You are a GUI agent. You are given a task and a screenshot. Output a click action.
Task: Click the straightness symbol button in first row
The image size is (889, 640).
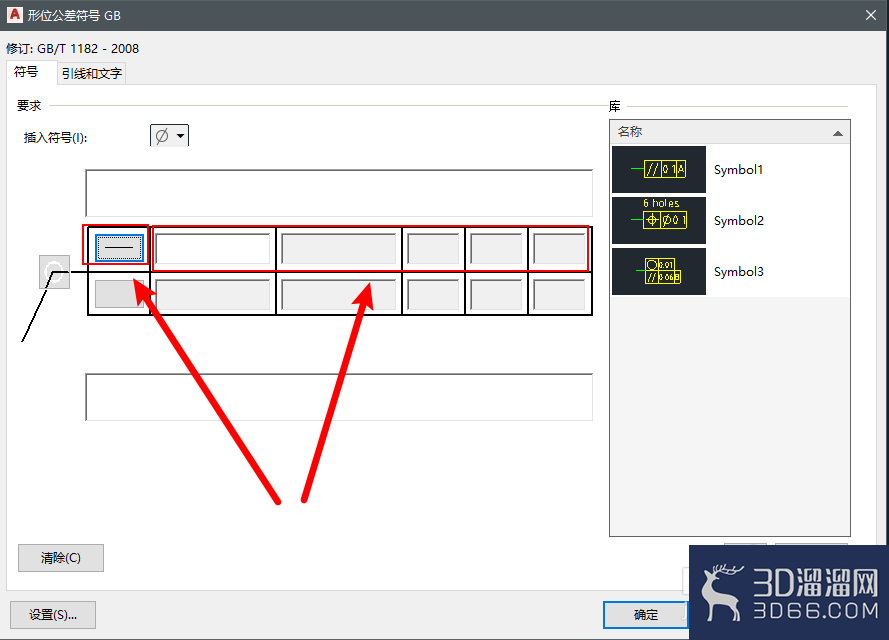point(119,248)
